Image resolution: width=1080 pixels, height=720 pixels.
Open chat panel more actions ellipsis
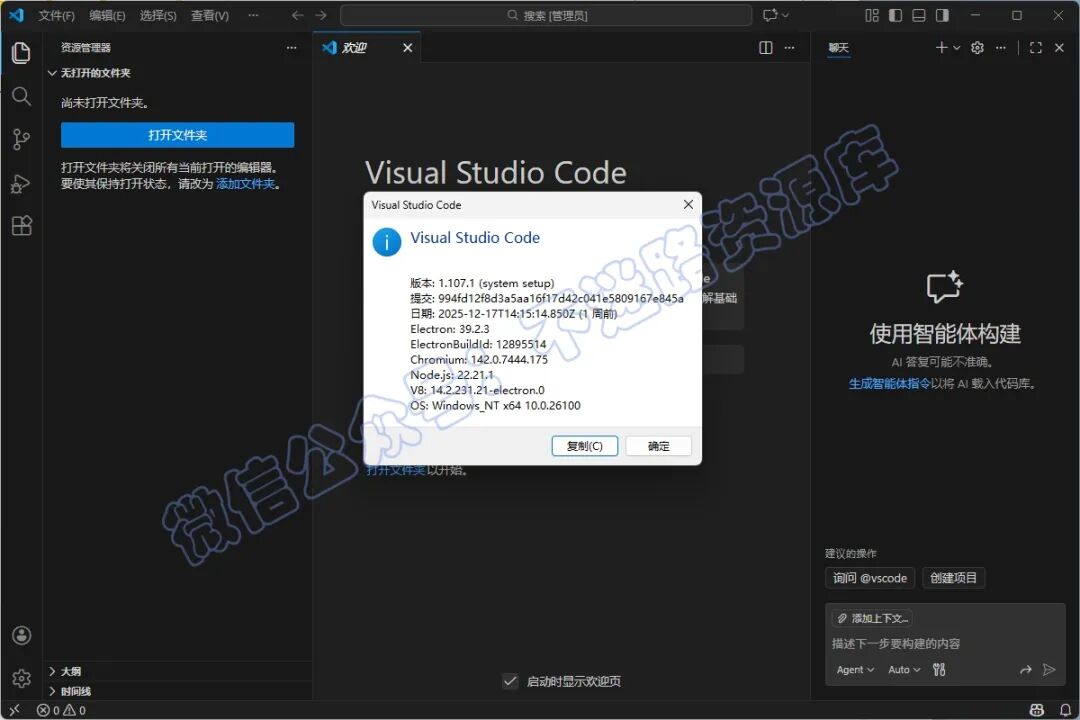tap(1001, 48)
